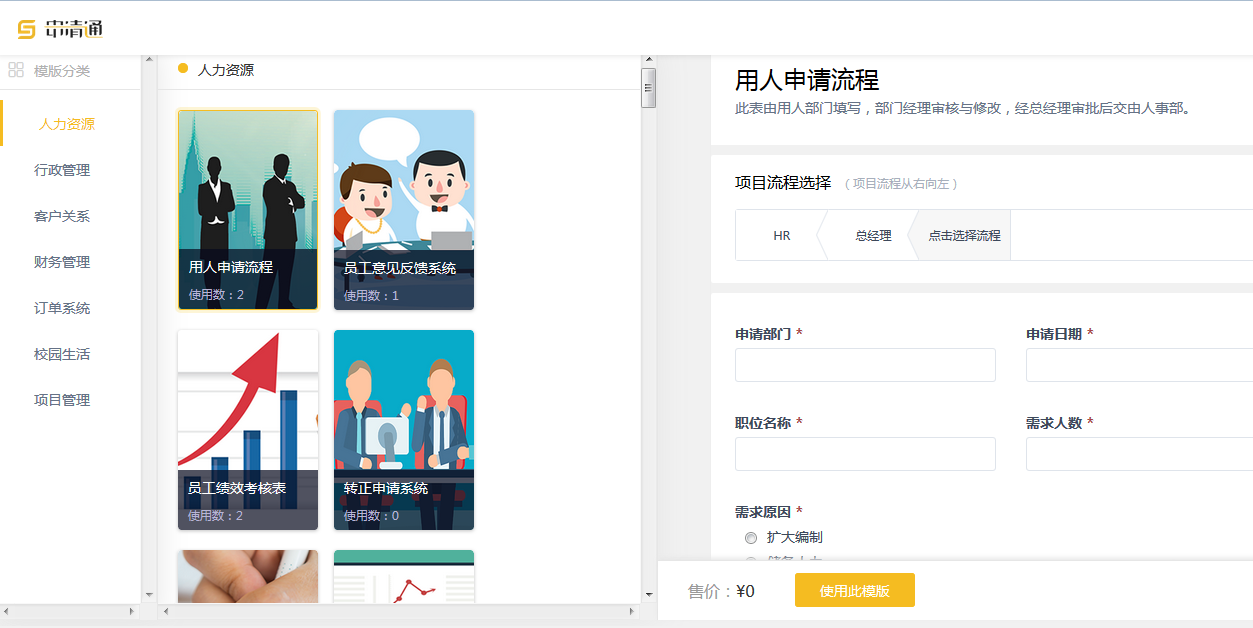This screenshot has height=628, width=1253.
Task: Click the 项目流程选择 section label
Action: 783,183
